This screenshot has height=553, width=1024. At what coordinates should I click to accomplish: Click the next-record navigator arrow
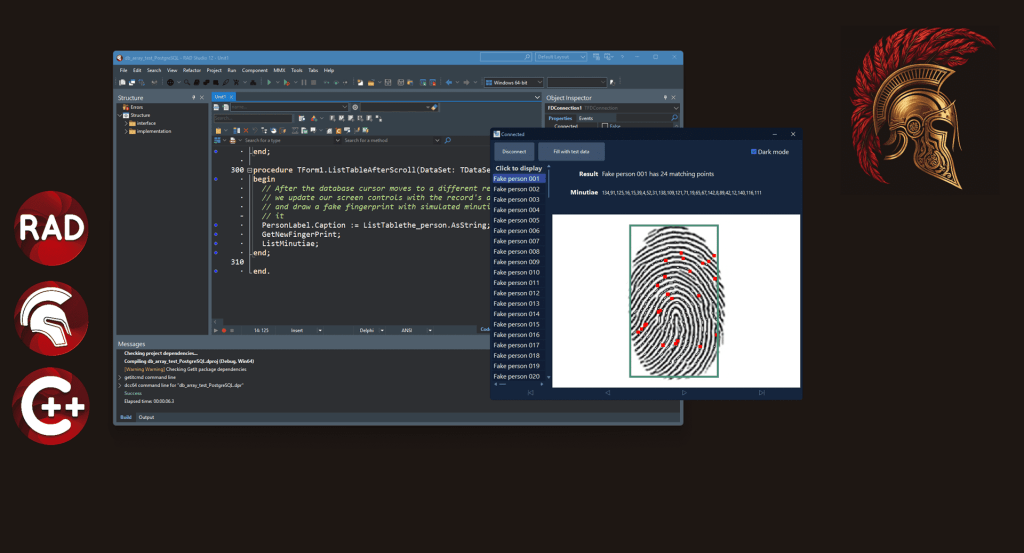[684, 393]
